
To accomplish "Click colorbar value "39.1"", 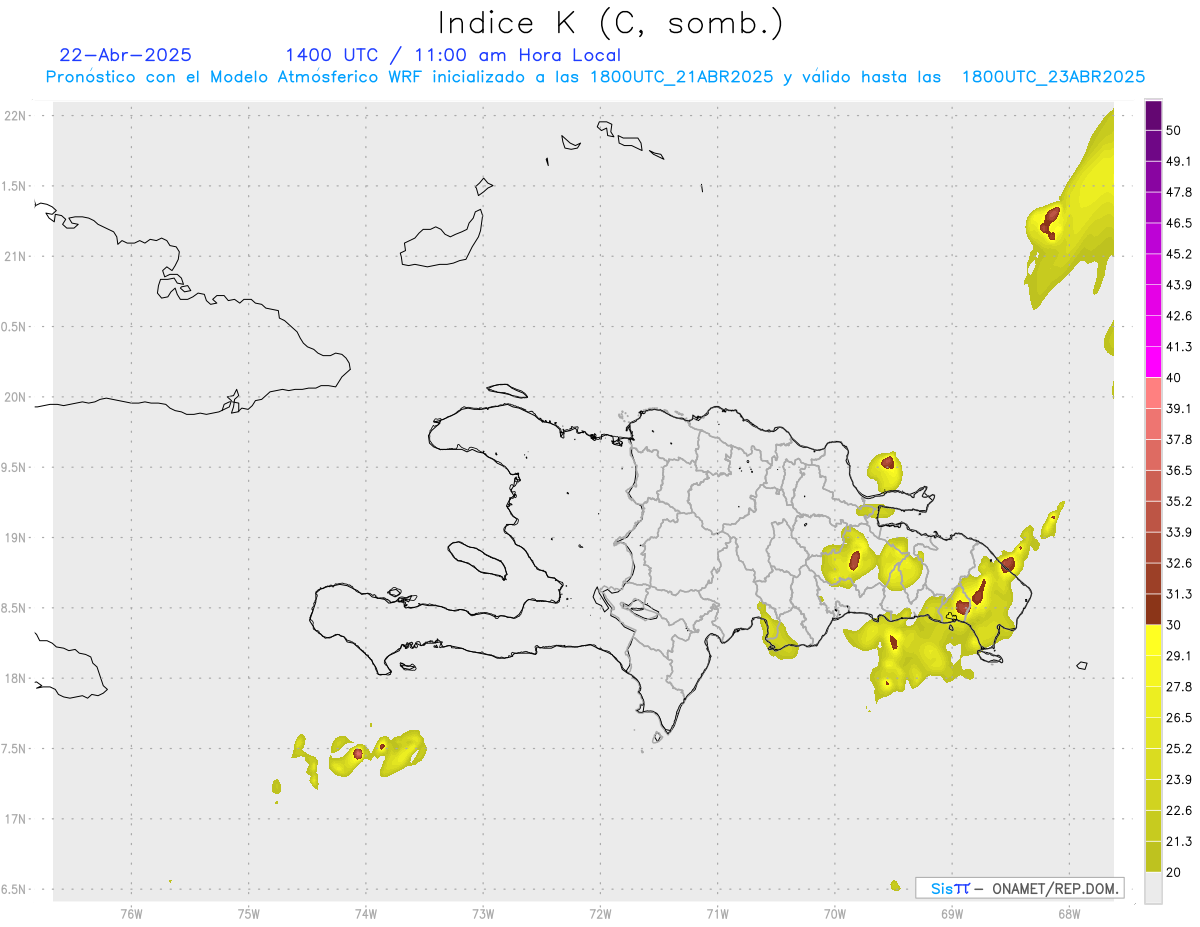I will point(1179,409).
